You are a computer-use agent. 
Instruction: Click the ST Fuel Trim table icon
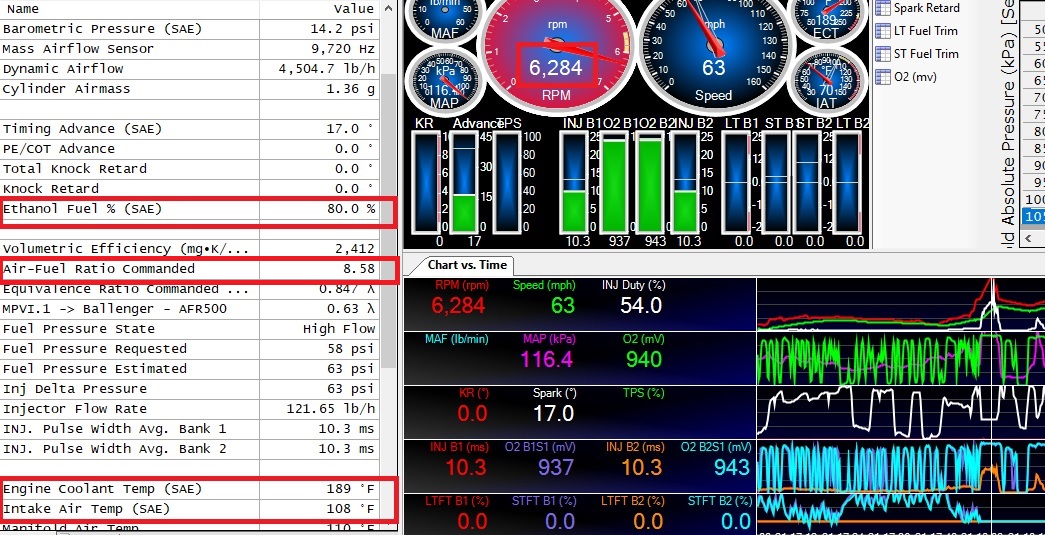click(x=883, y=54)
